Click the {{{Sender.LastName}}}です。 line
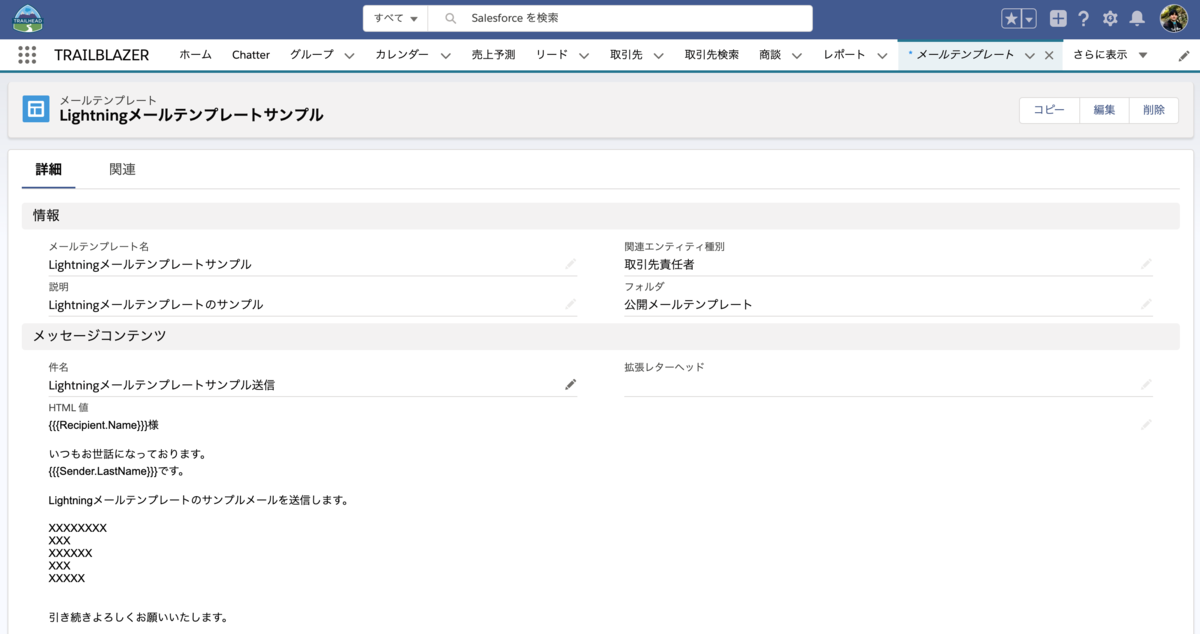Screen dimensions: 1200x634 coord(116,470)
